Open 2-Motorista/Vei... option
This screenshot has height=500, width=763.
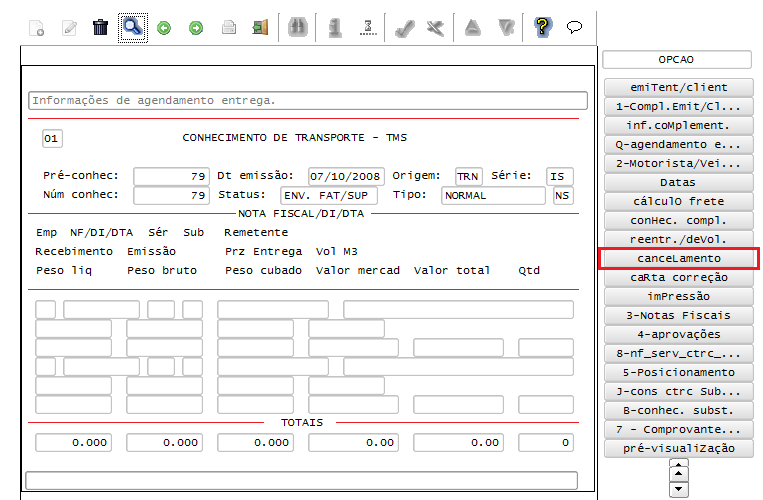(x=679, y=163)
